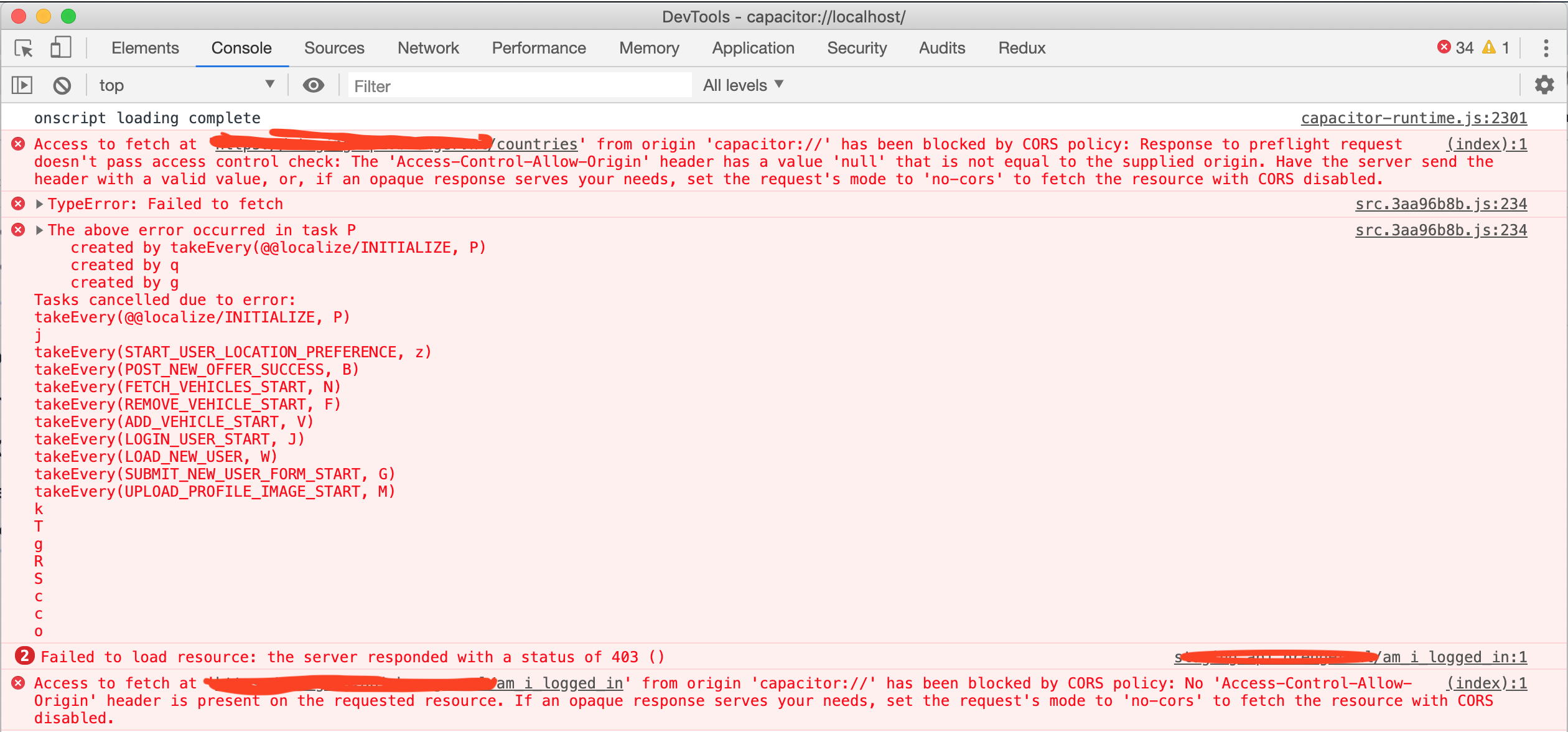Screen dimensions: 1568x732
Task: Open capacitor-runtime.js:2301 source link
Action: pos(1414,118)
